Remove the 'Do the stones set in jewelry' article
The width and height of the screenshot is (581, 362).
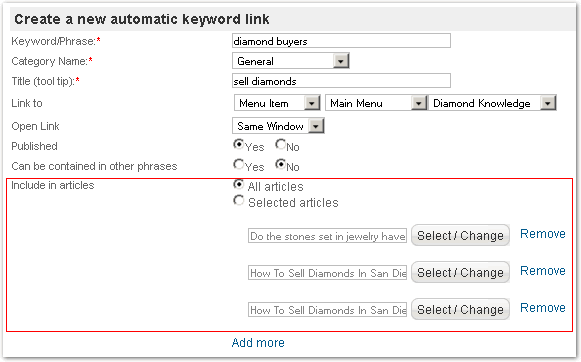(x=543, y=234)
